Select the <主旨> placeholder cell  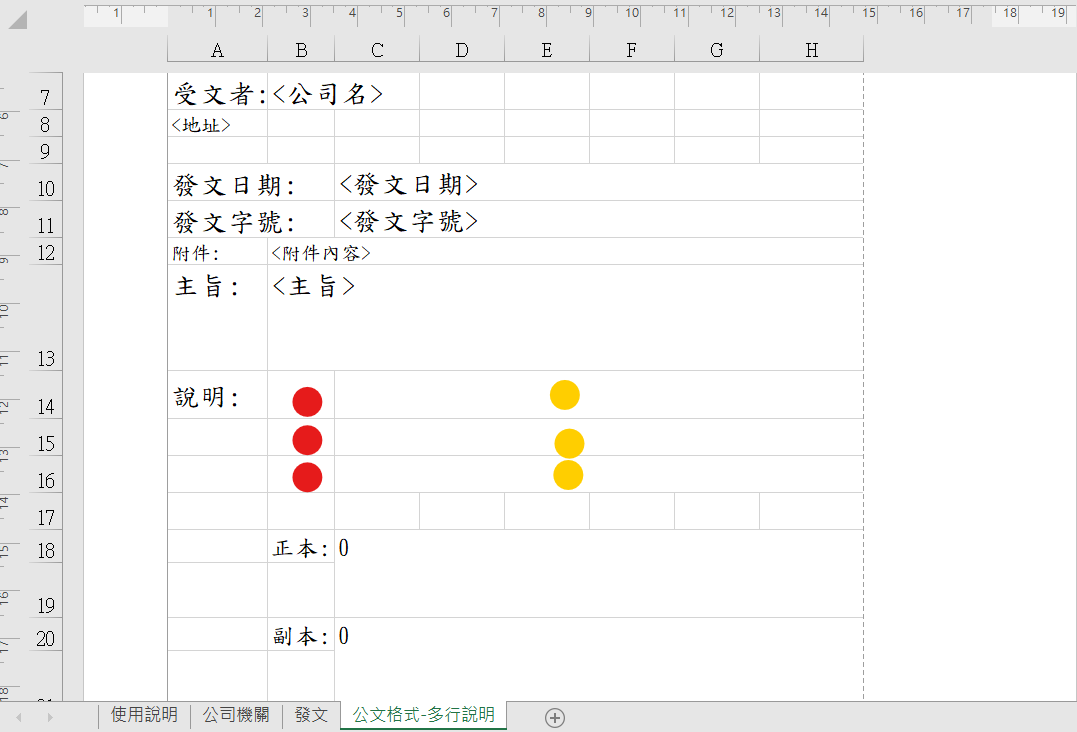coord(565,318)
